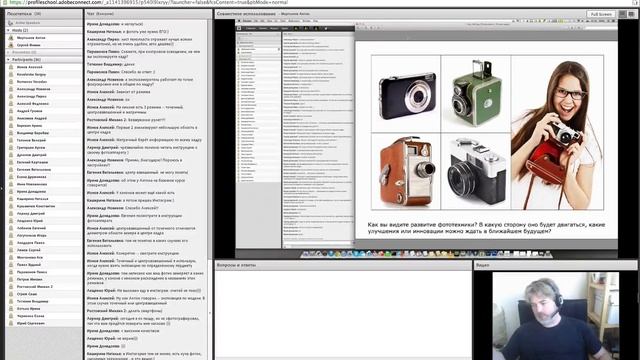Click the browser address bar URL

pos(149,2)
